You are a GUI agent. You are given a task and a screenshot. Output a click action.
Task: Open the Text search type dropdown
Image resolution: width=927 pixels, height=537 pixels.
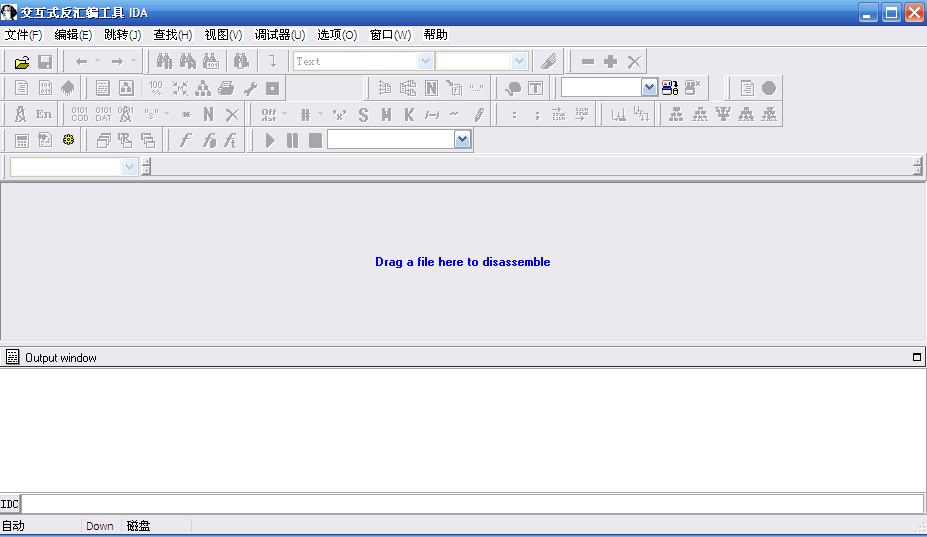(425, 61)
